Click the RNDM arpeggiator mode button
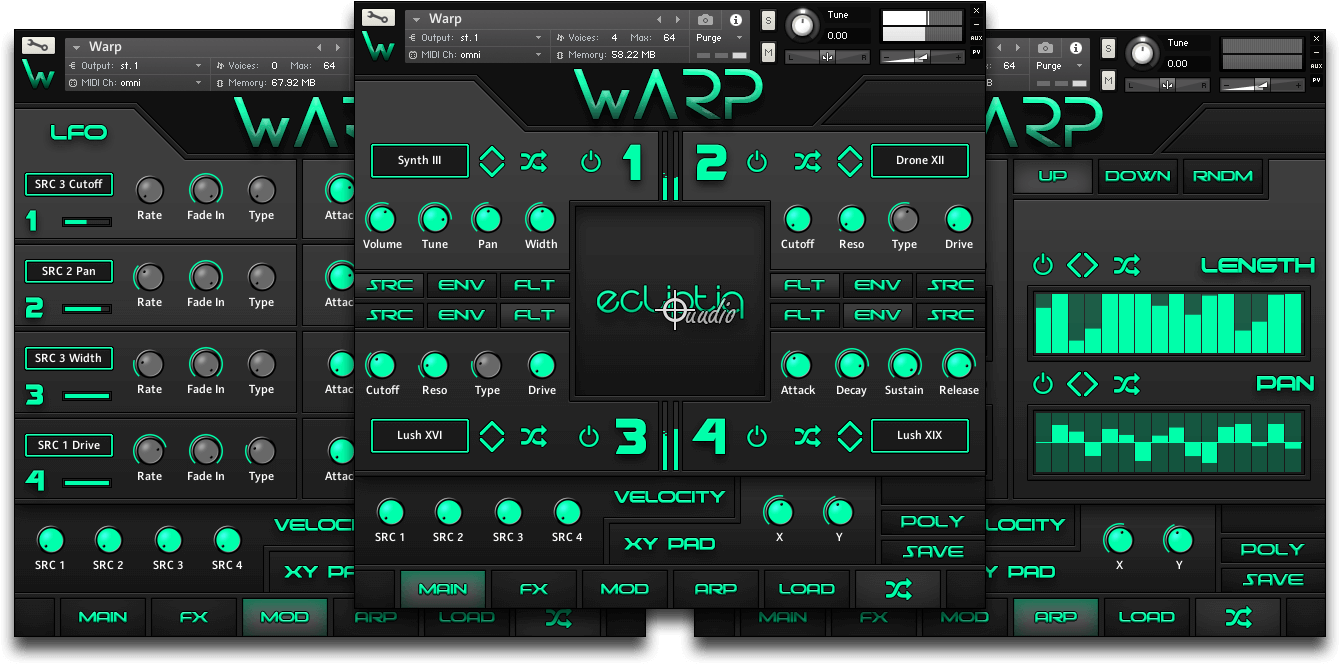 pyautogui.click(x=1222, y=176)
